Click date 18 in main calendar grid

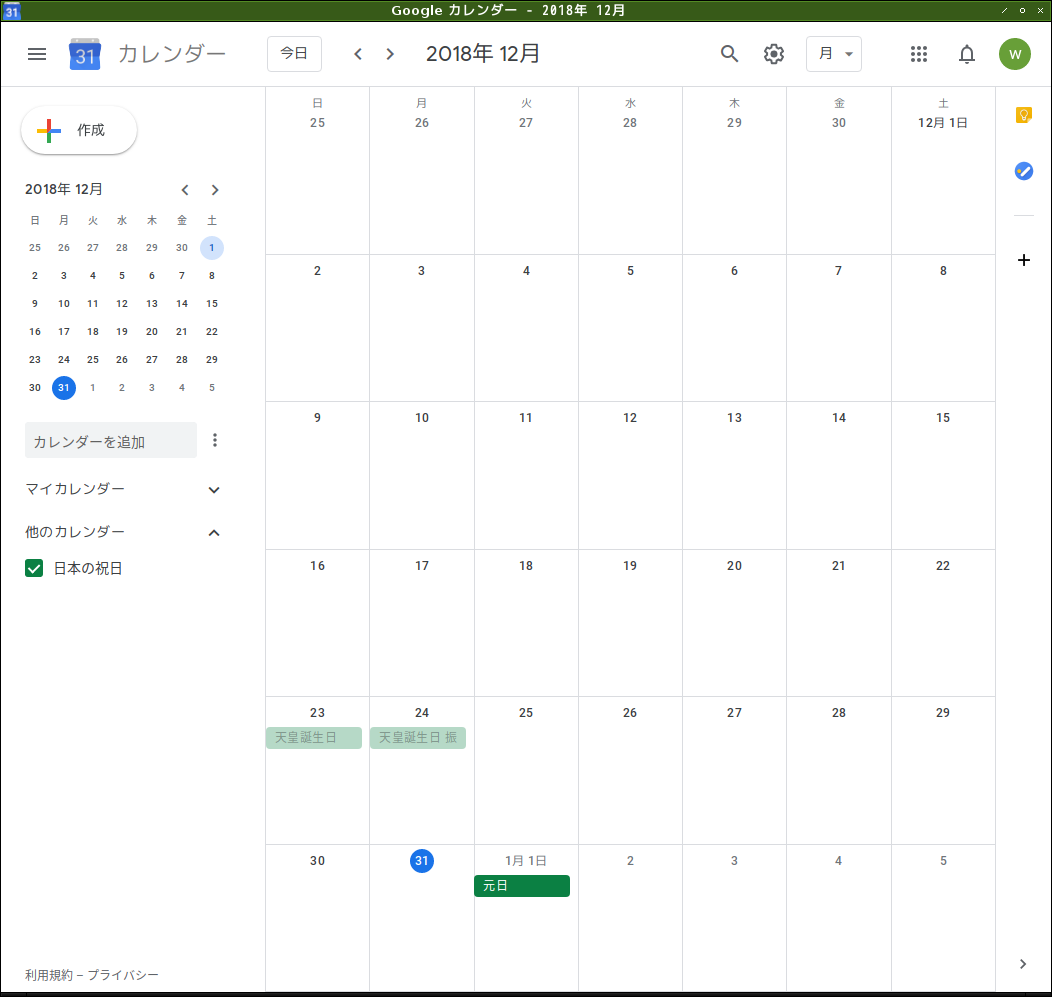(x=526, y=566)
